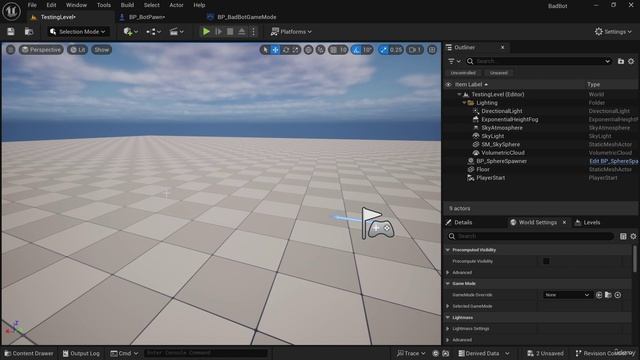Viewport: 640px width, 360px height.
Task: Choose the Translate tool
Action: (x=276, y=50)
